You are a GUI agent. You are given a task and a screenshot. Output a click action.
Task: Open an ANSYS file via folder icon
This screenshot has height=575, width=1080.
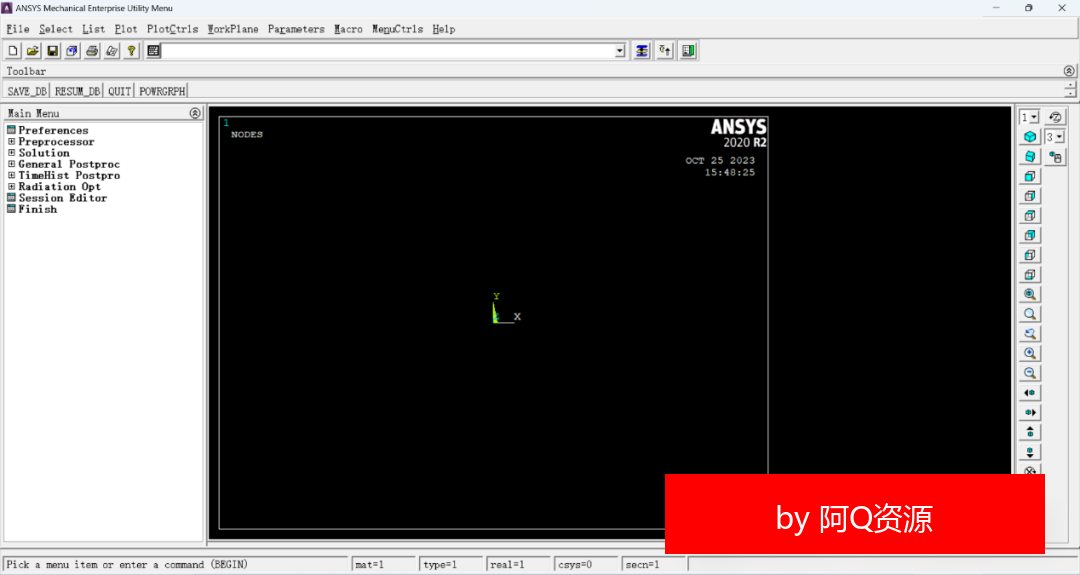coord(32,51)
